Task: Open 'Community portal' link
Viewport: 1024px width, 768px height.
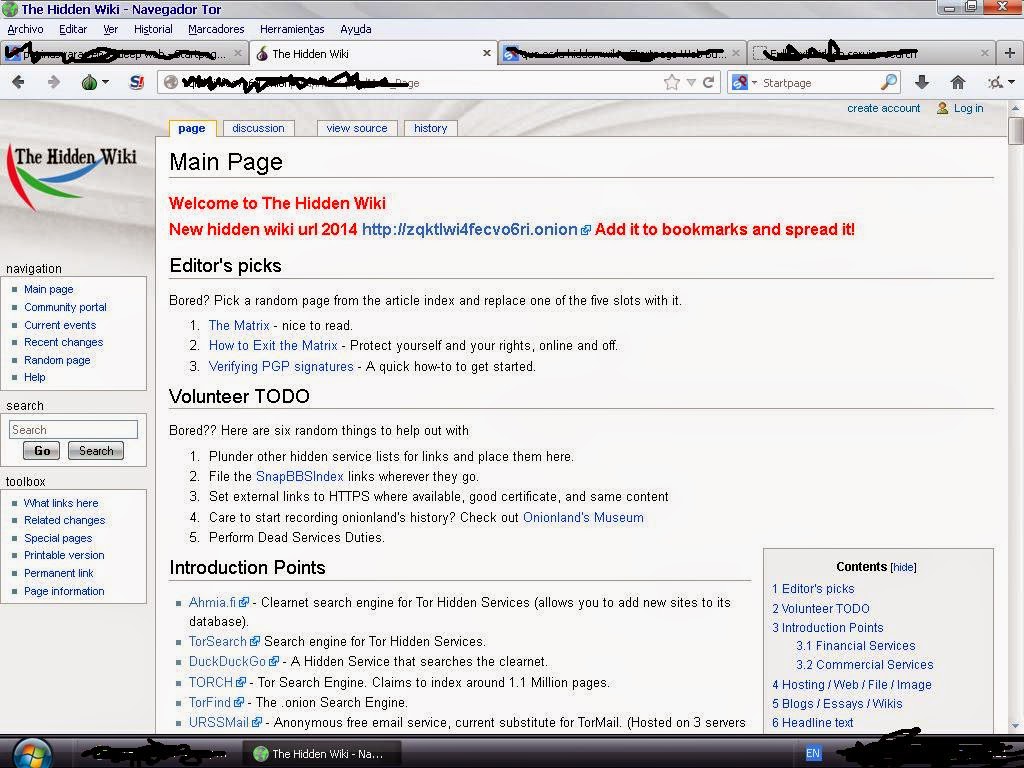Action: click(65, 307)
